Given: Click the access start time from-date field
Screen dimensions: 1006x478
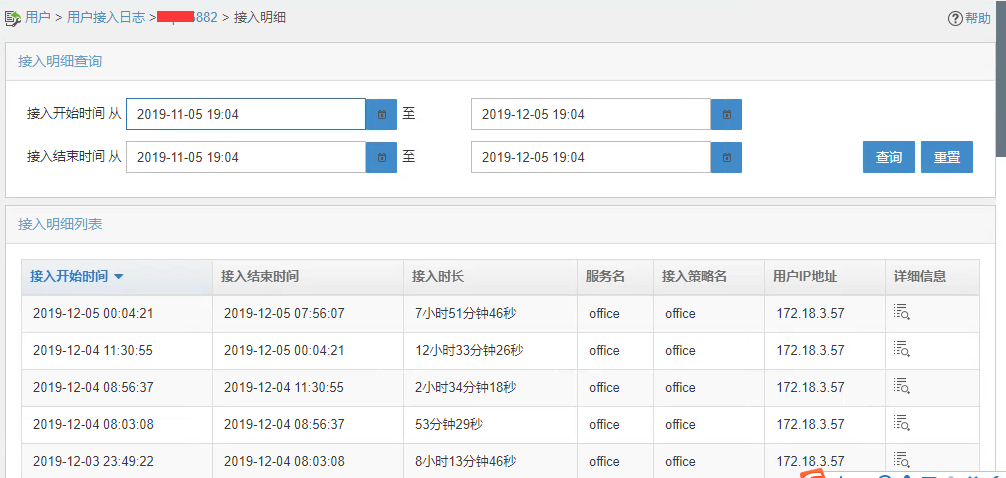Looking at the screenshot, I should point(245,114).
